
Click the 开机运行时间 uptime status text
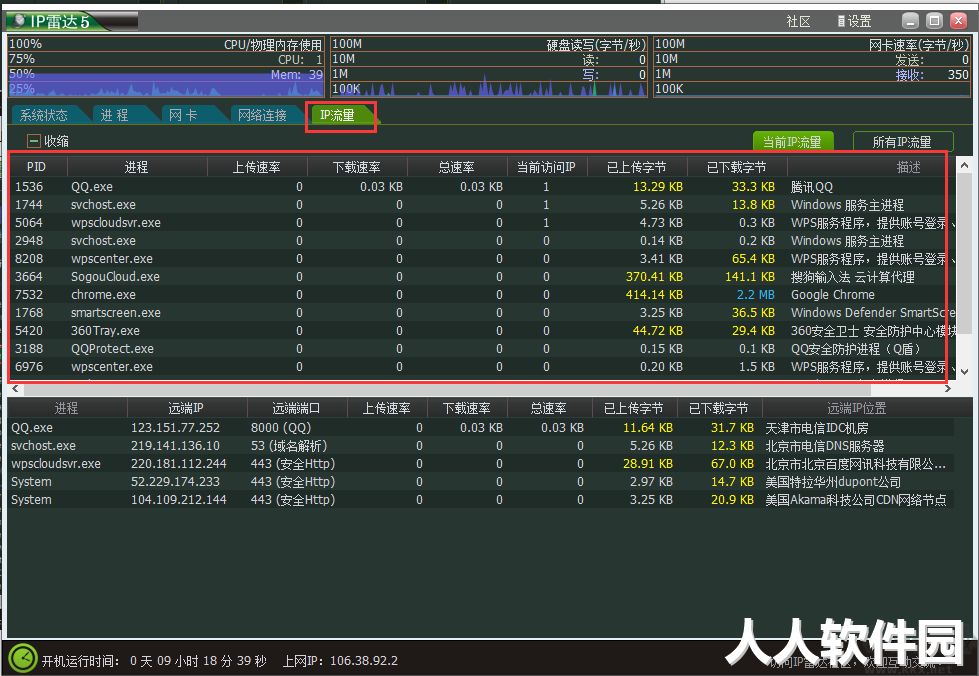[x=154, y=660]
